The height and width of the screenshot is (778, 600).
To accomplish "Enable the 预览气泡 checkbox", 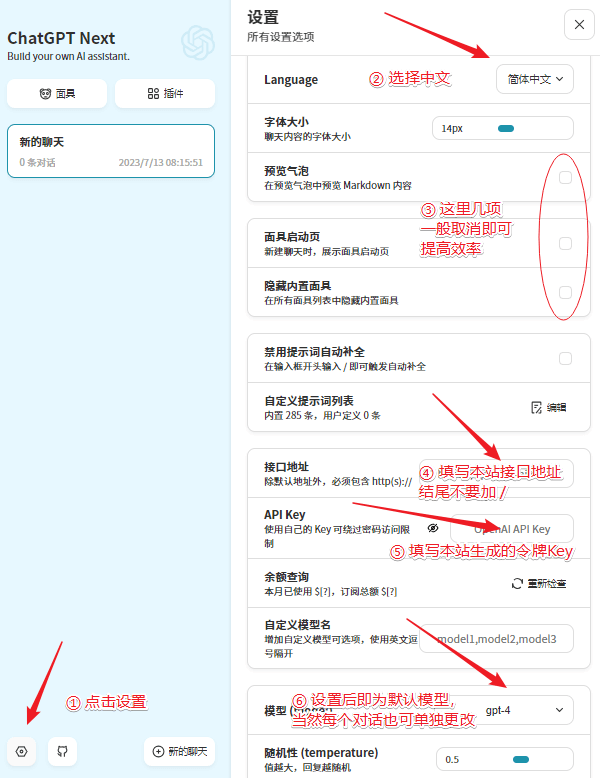I will tap(565, 178).
